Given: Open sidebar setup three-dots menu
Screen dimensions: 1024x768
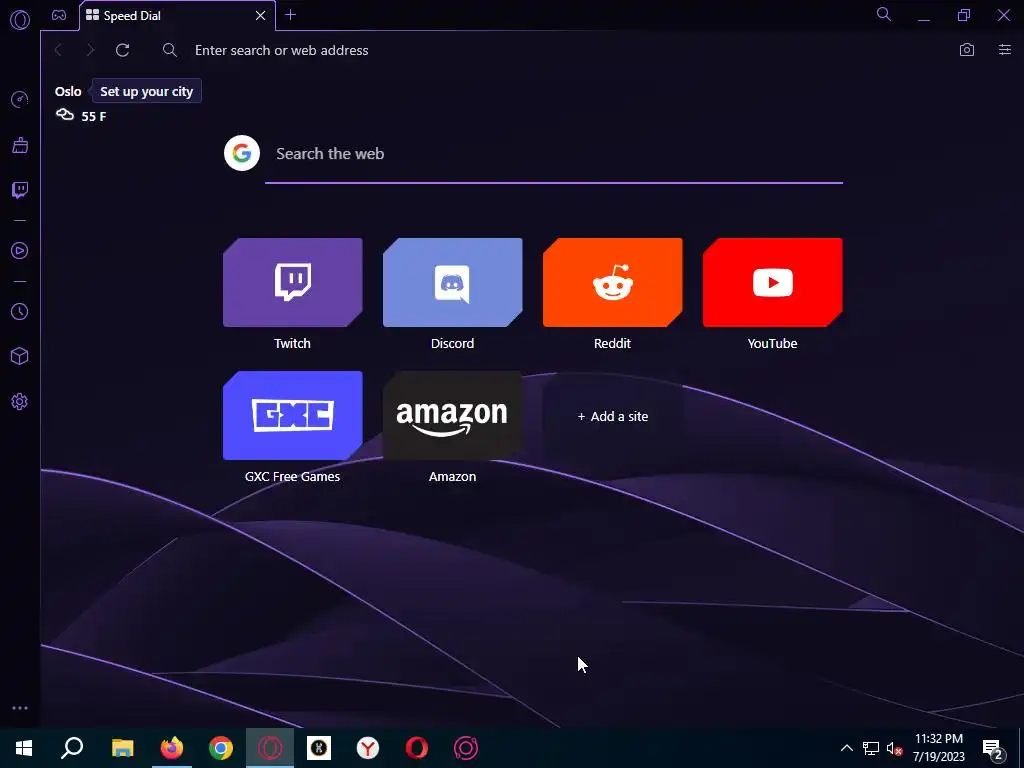Looking at the screenshot, I should pyautogui.click(x=20, y=708).
